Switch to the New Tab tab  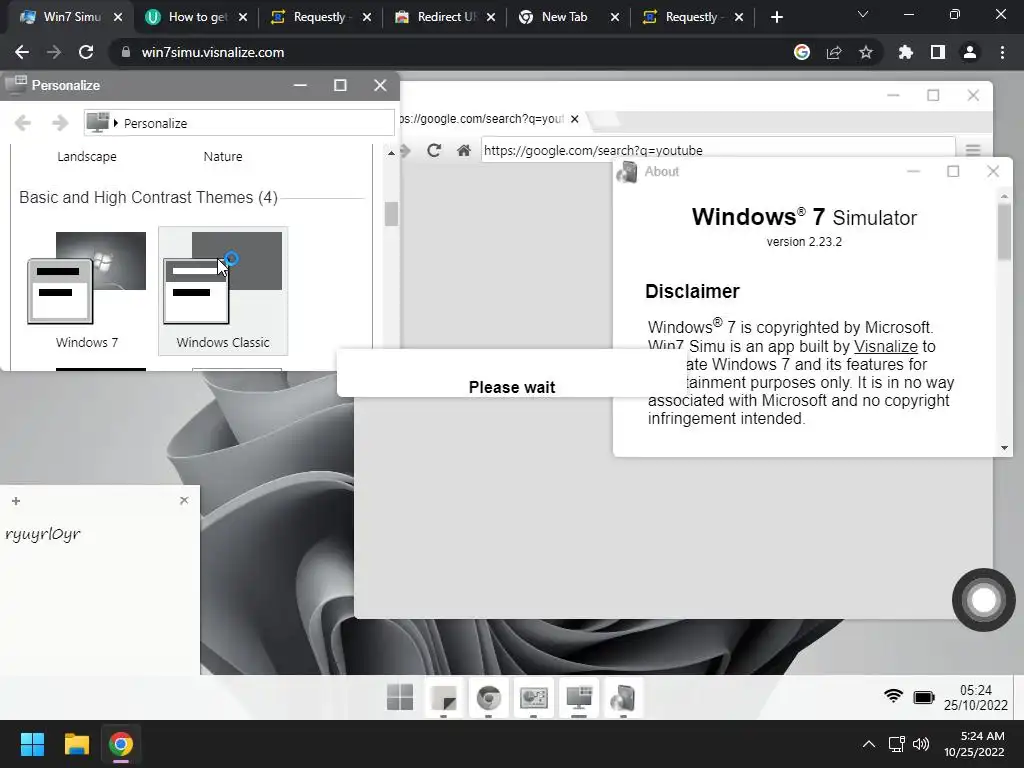(568, 17)
